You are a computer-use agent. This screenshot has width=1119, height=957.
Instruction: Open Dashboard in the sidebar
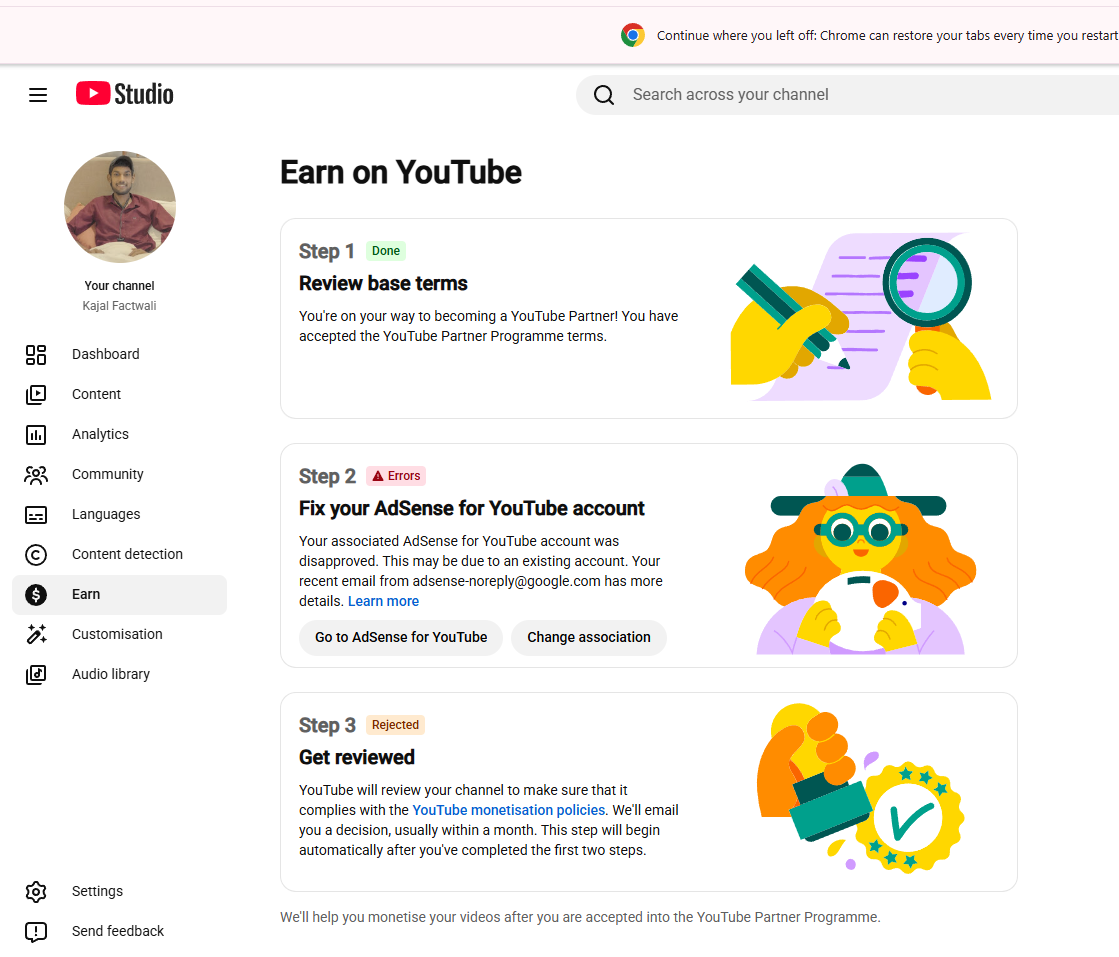click(119, 355)
